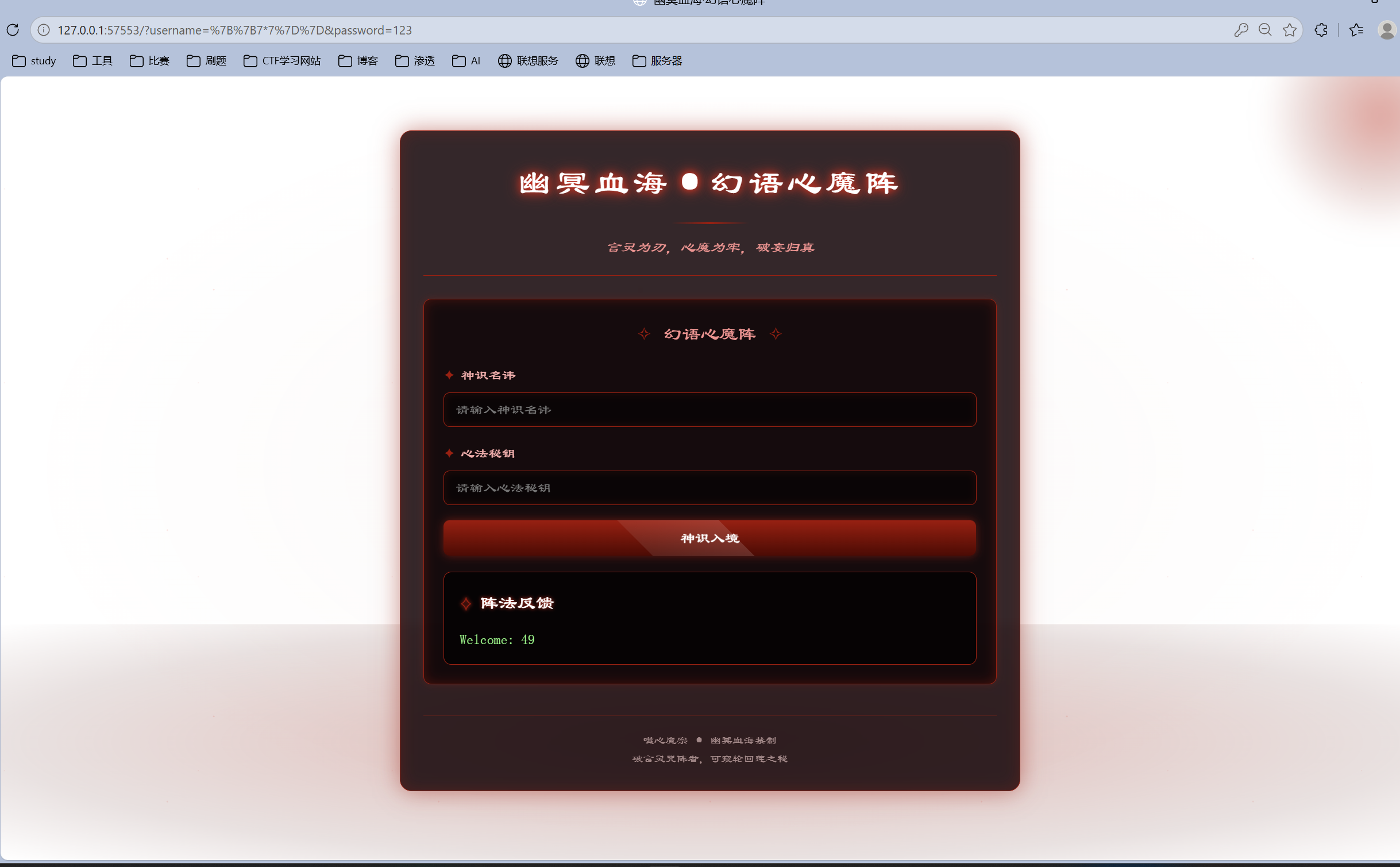Open the browser profile avatar
1400x867 pixels.
(x=1387, y=30)
